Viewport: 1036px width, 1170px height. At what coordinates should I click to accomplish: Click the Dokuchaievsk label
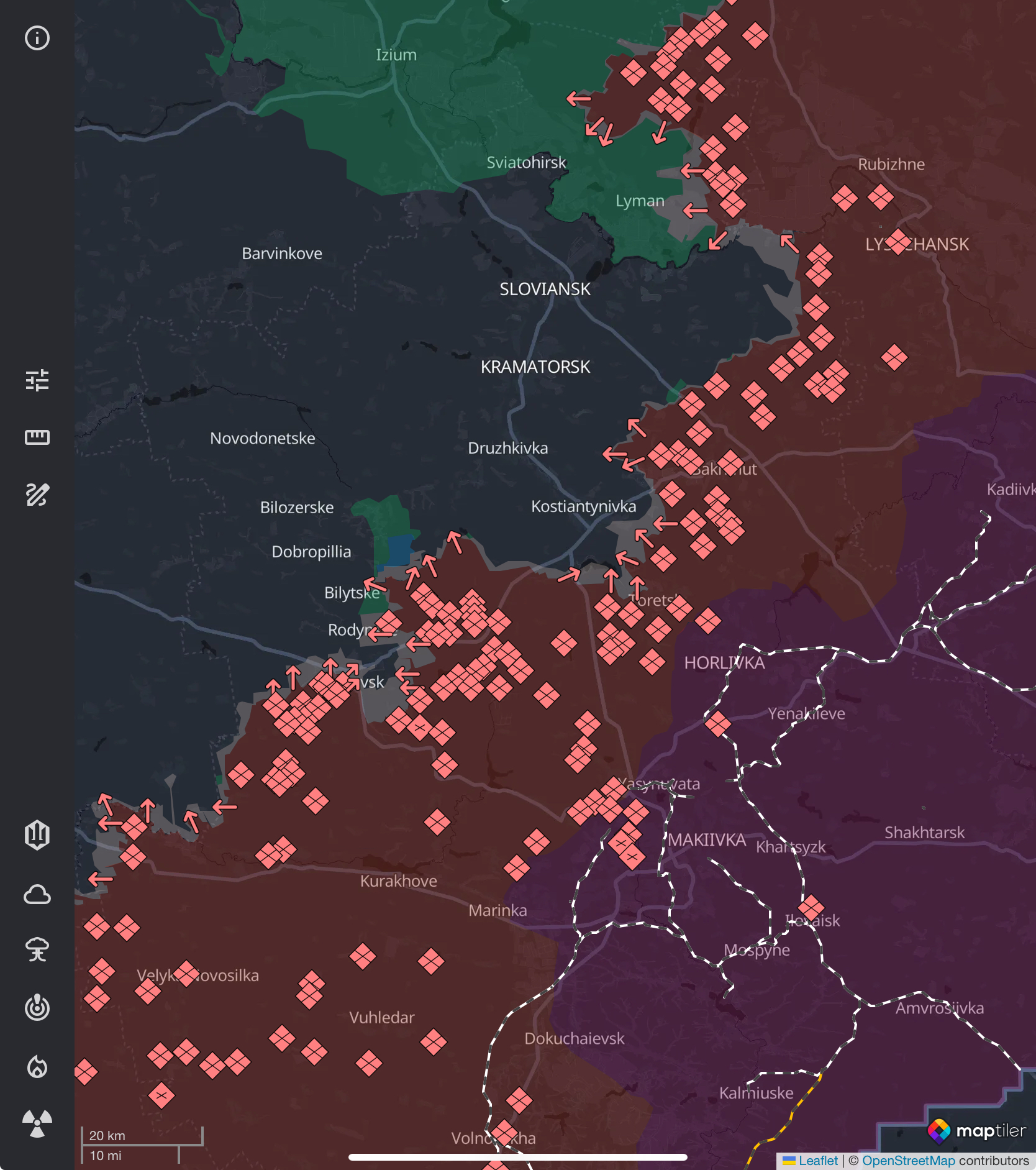(x=575, y=1038)
